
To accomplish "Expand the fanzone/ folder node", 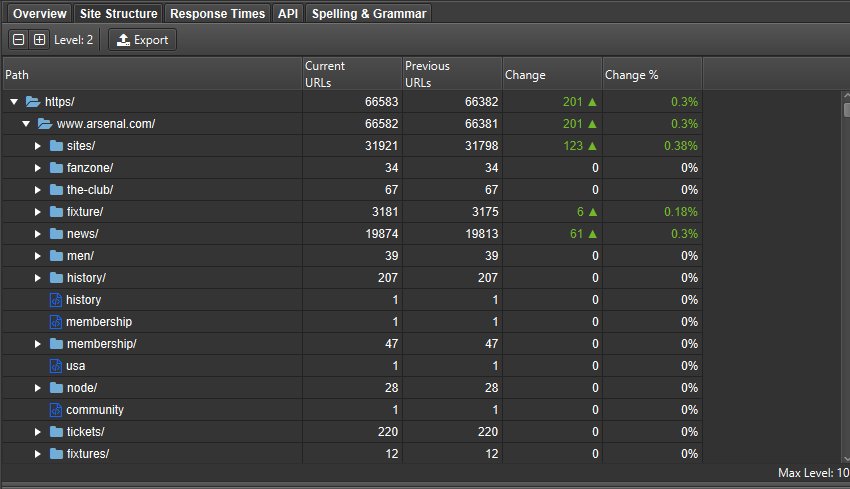I will coord(38,168).
